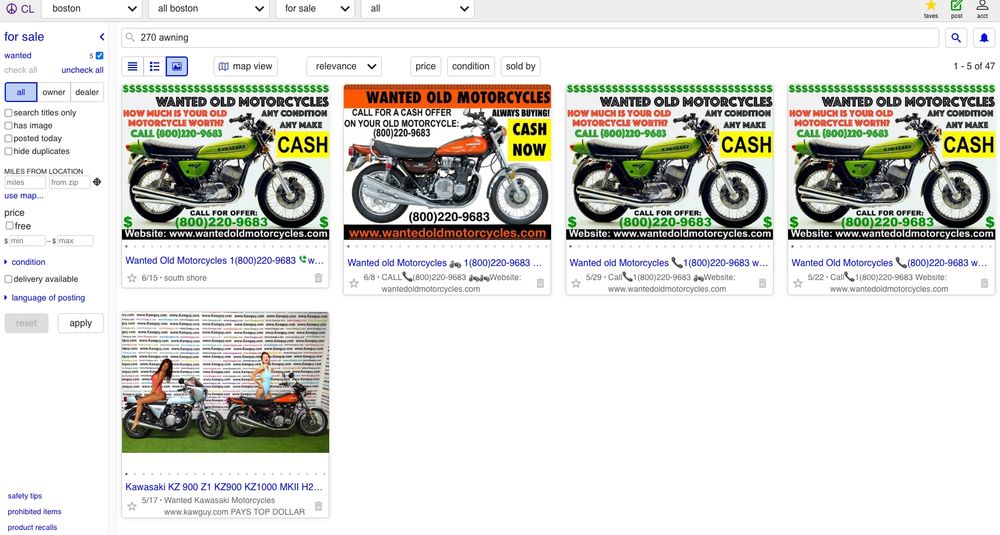Click the bell save-search alert icon
This screenshot has width=1000, height=535.
(x=984, y=38)
